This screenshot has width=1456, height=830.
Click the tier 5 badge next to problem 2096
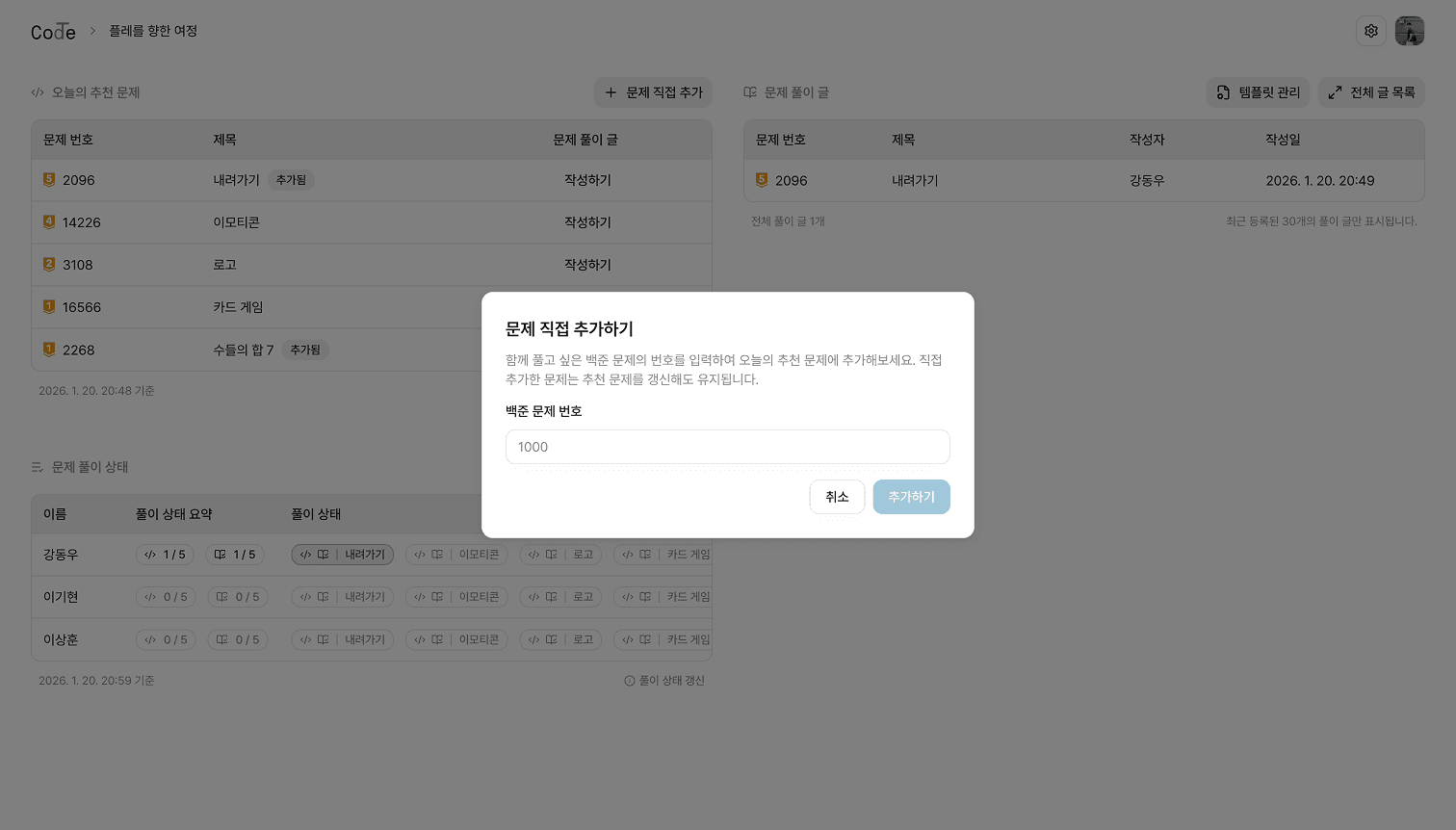tap(49, 179)
